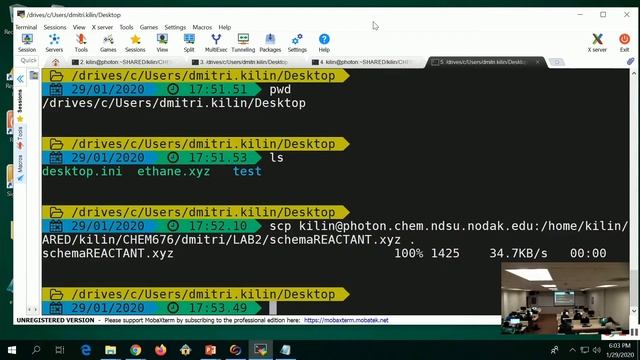Open PowerPoint from the taskbar
This screenshot has height=360, width=640.
(x=210, y=350)
